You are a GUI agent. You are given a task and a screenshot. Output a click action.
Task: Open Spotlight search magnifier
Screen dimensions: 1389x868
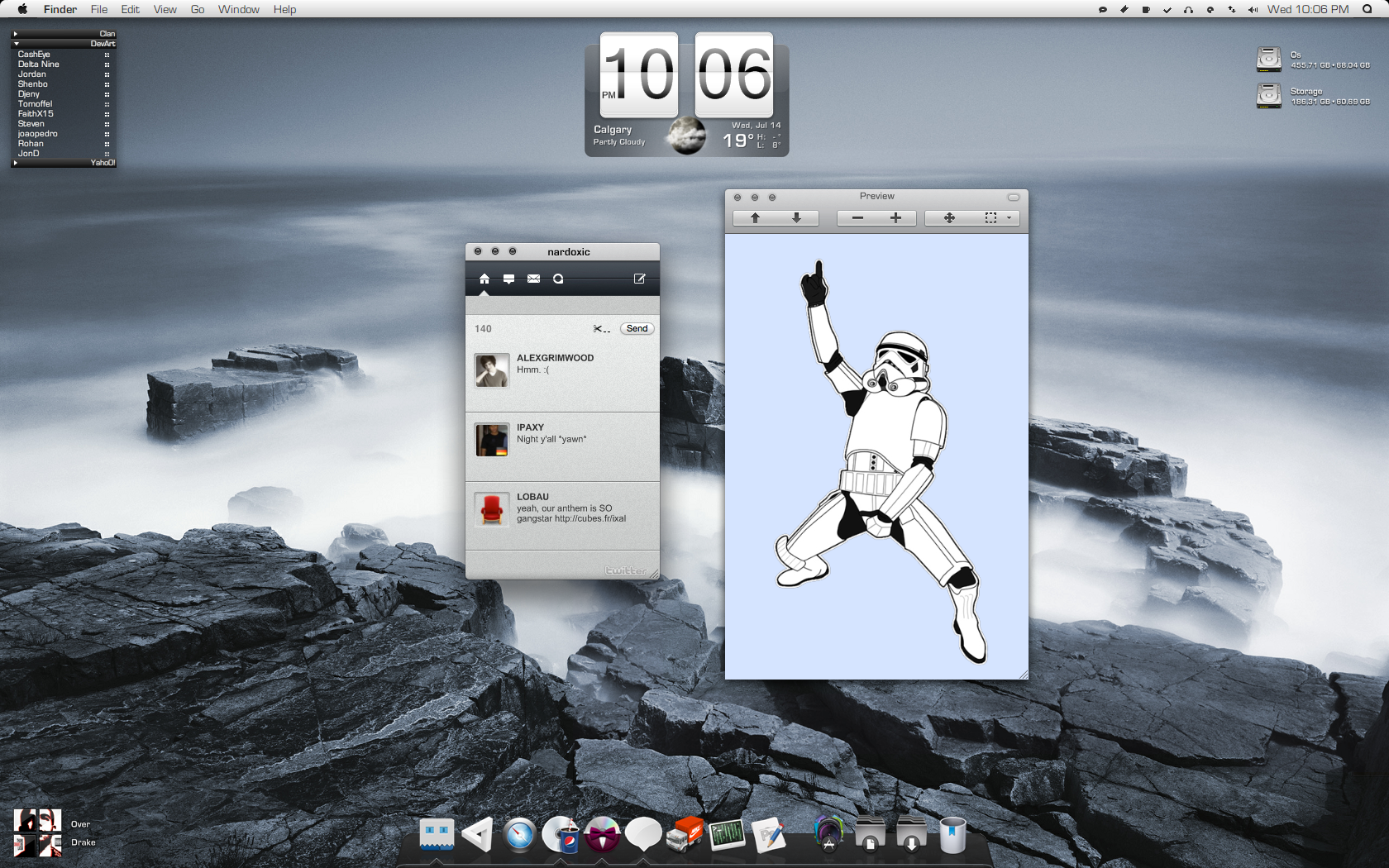click(x=1368, y=10)
